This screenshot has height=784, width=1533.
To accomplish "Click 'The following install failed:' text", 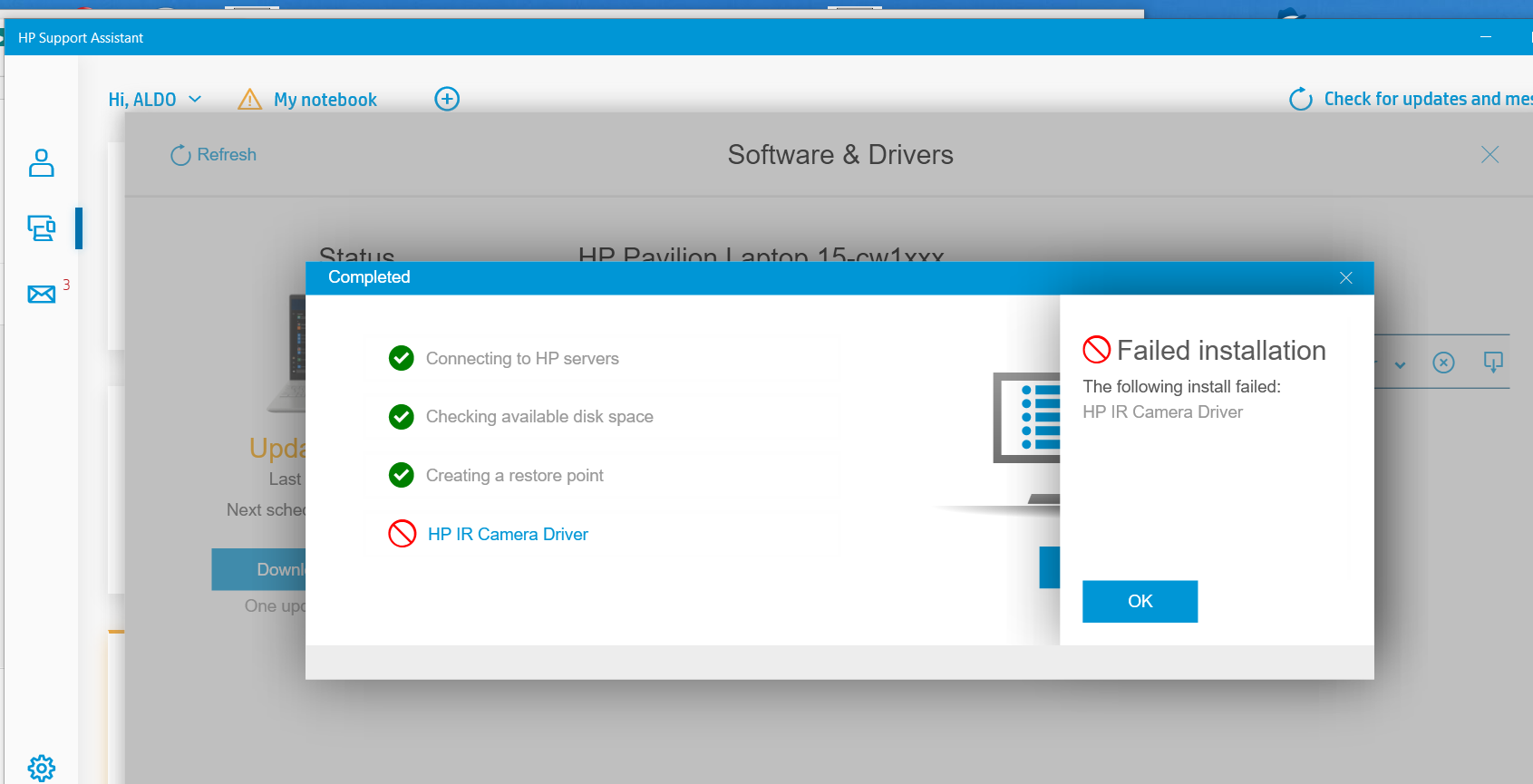I will tap(1181, 387).
